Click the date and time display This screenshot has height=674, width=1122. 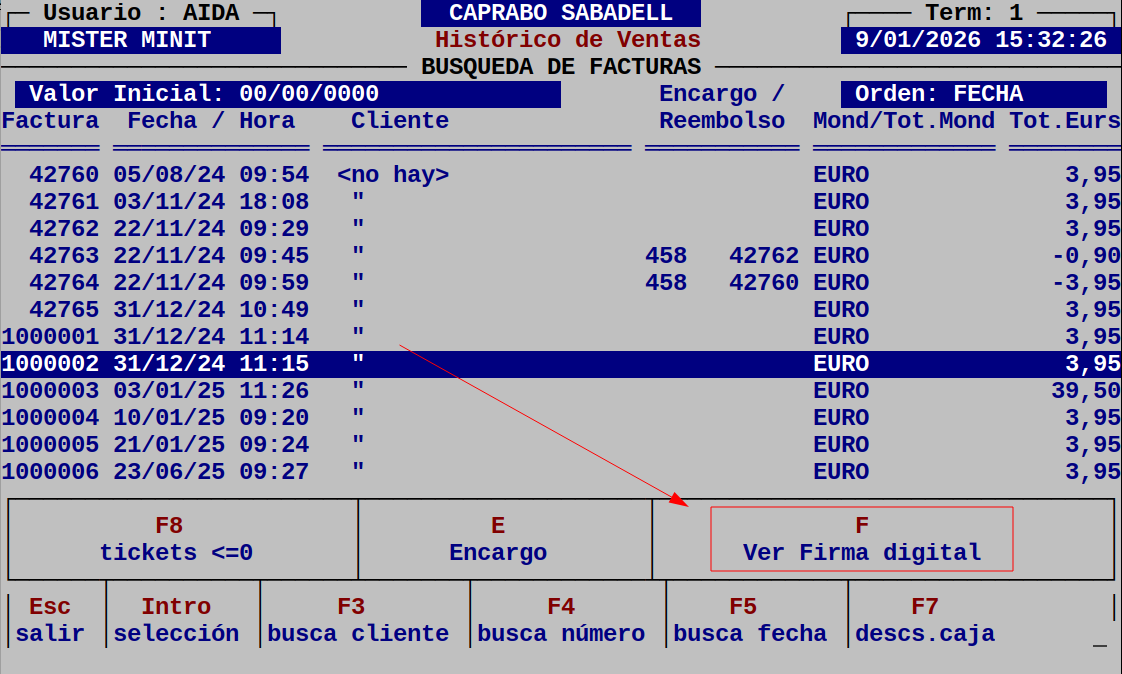[980, 40]
